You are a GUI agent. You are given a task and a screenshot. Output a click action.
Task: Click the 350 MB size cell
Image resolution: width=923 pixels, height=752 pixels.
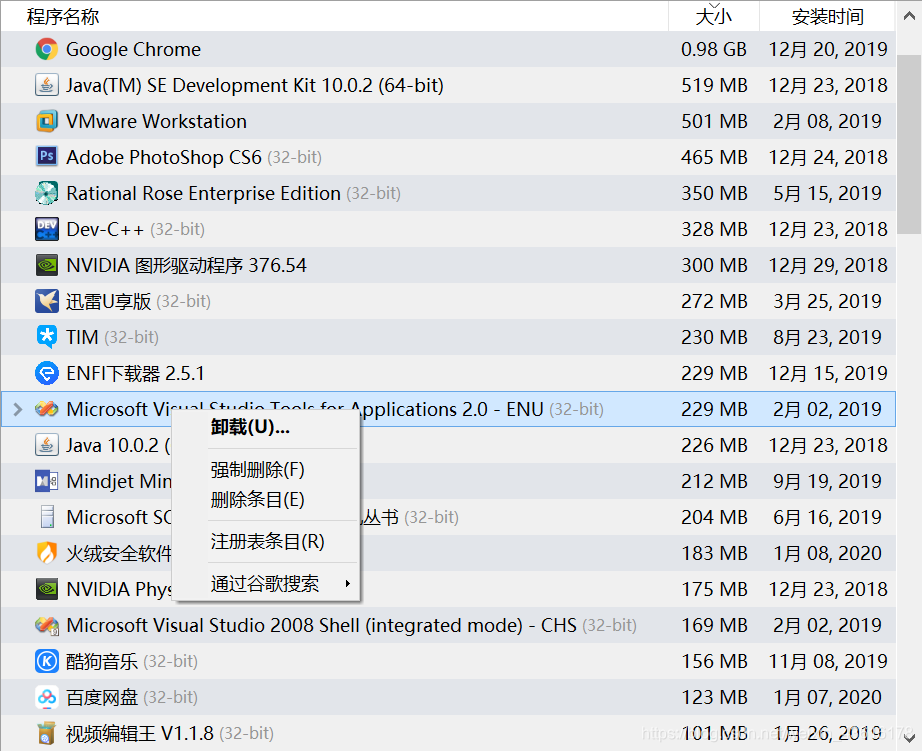pyautogui.click(x=714, y=193)
